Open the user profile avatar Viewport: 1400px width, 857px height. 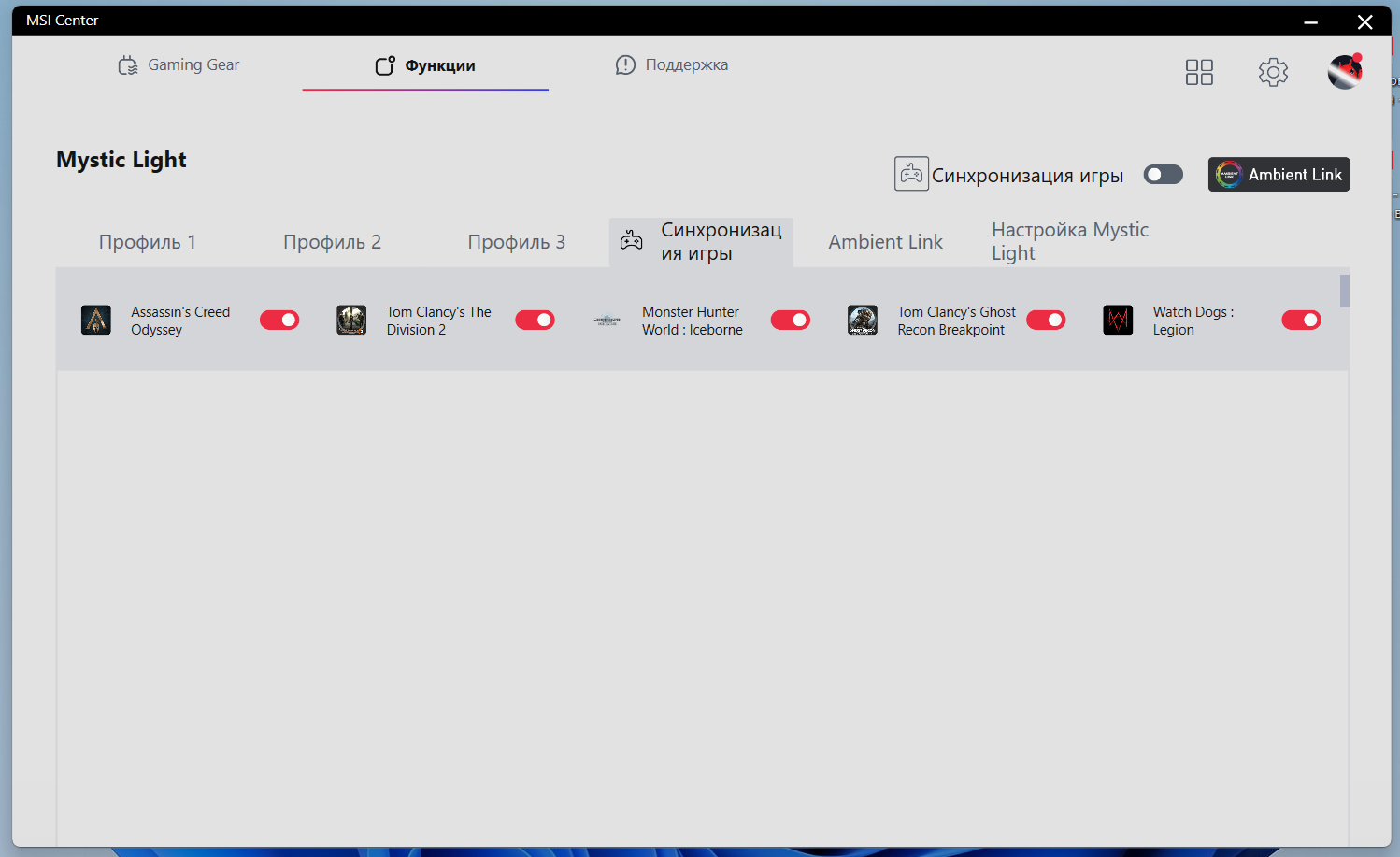point(1345,71)
